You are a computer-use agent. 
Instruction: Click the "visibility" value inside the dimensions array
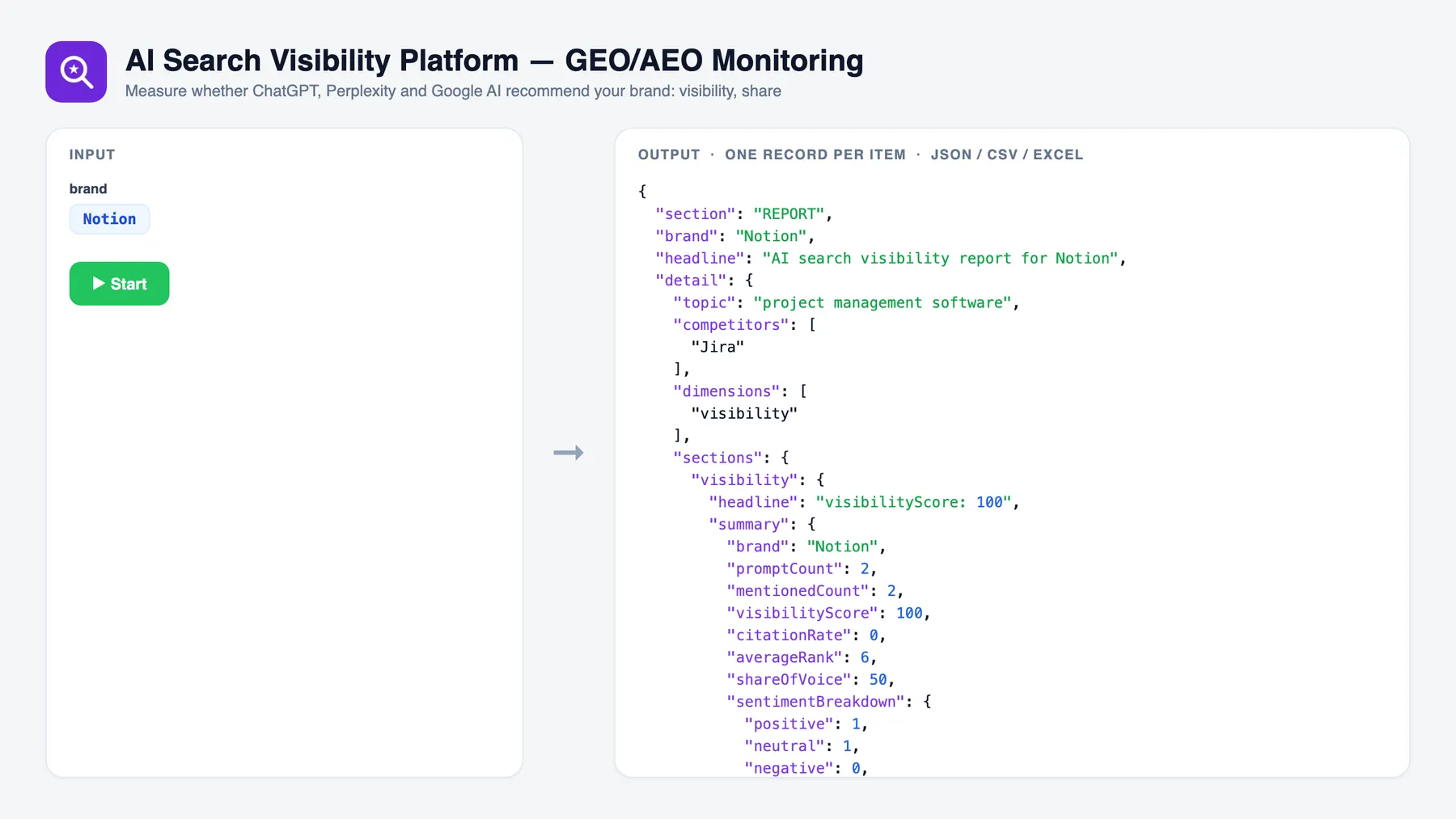tap(744, 413)
